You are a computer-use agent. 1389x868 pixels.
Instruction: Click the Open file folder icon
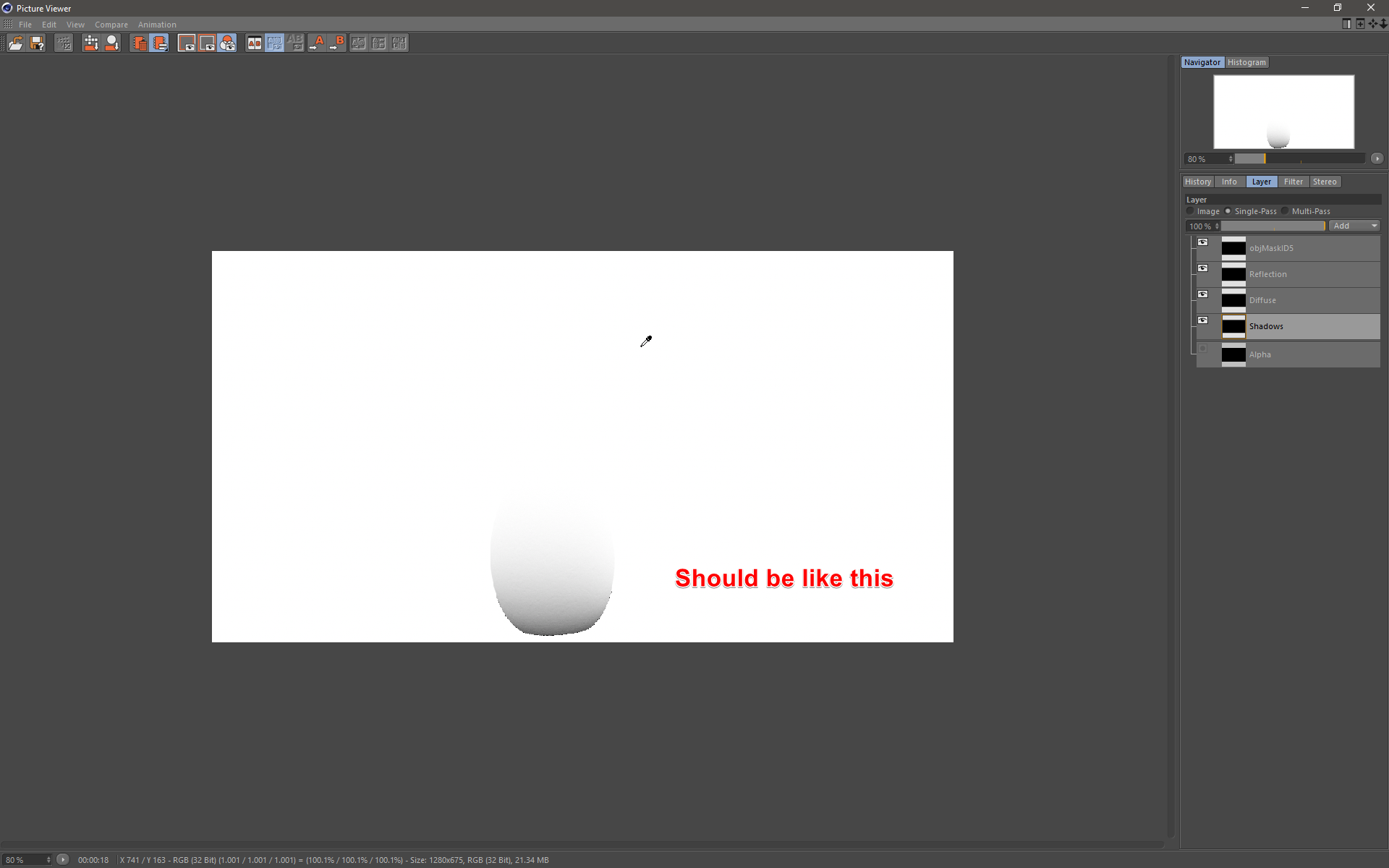(x=15, y=43)
